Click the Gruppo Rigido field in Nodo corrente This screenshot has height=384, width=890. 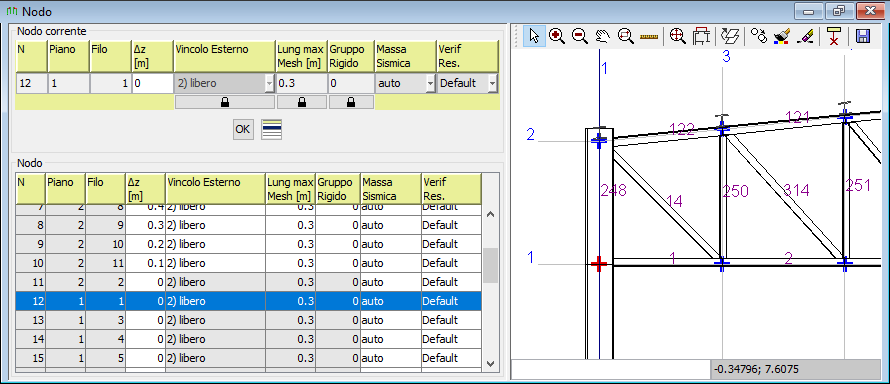coord(351,83)
